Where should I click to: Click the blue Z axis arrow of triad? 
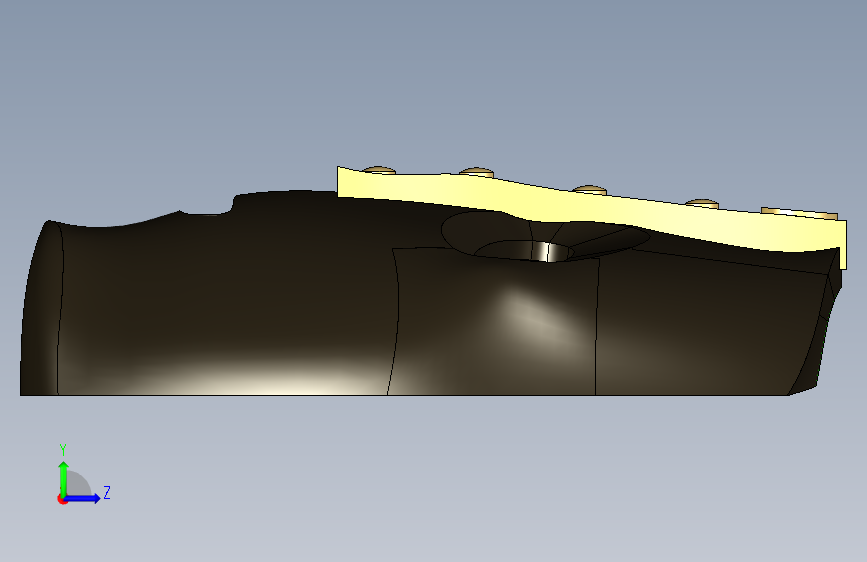pos(83,498)
